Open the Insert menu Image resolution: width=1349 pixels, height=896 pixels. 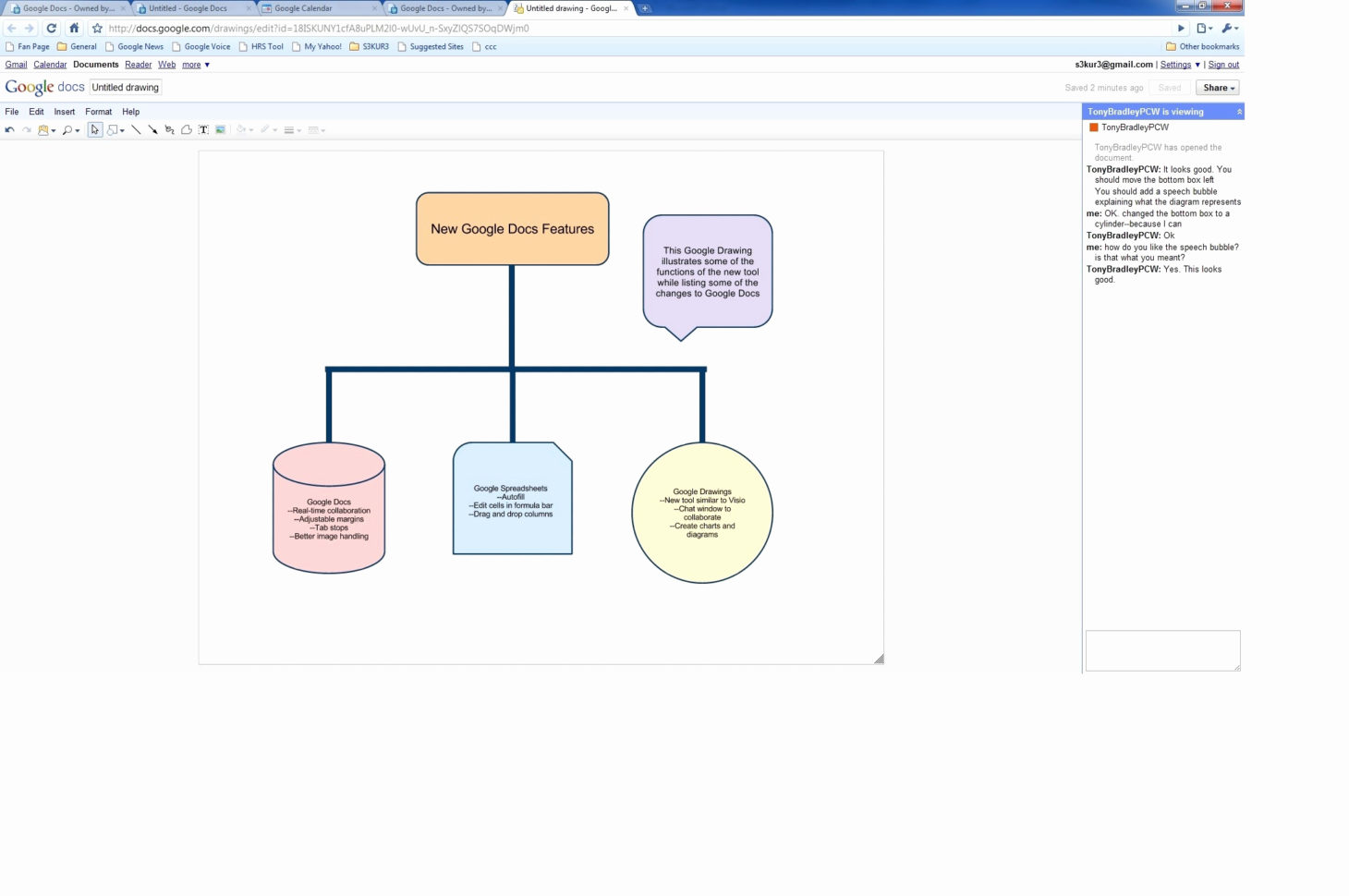pos(65,112)
